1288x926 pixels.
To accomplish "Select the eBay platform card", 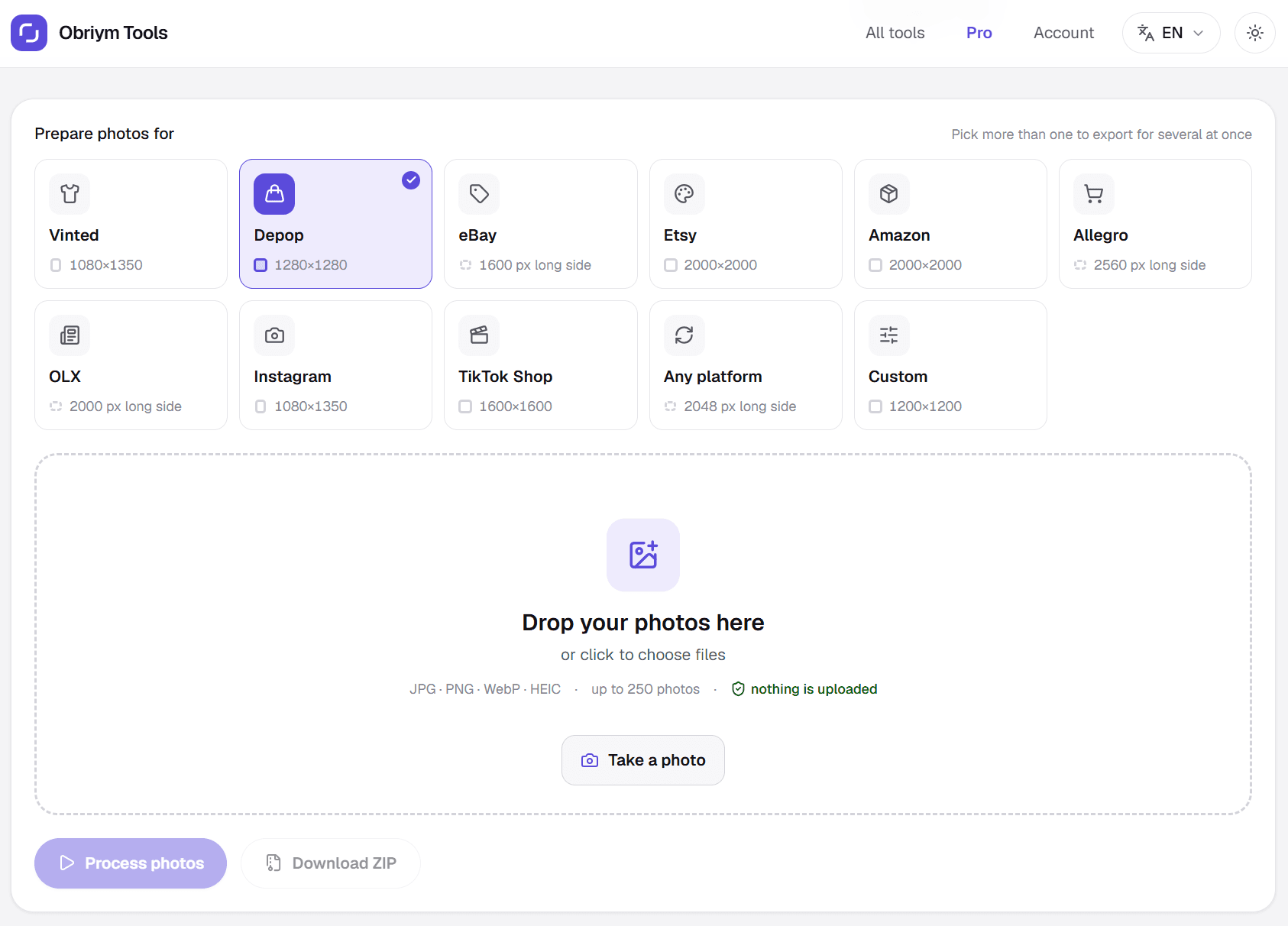I will tap(541, 224).
